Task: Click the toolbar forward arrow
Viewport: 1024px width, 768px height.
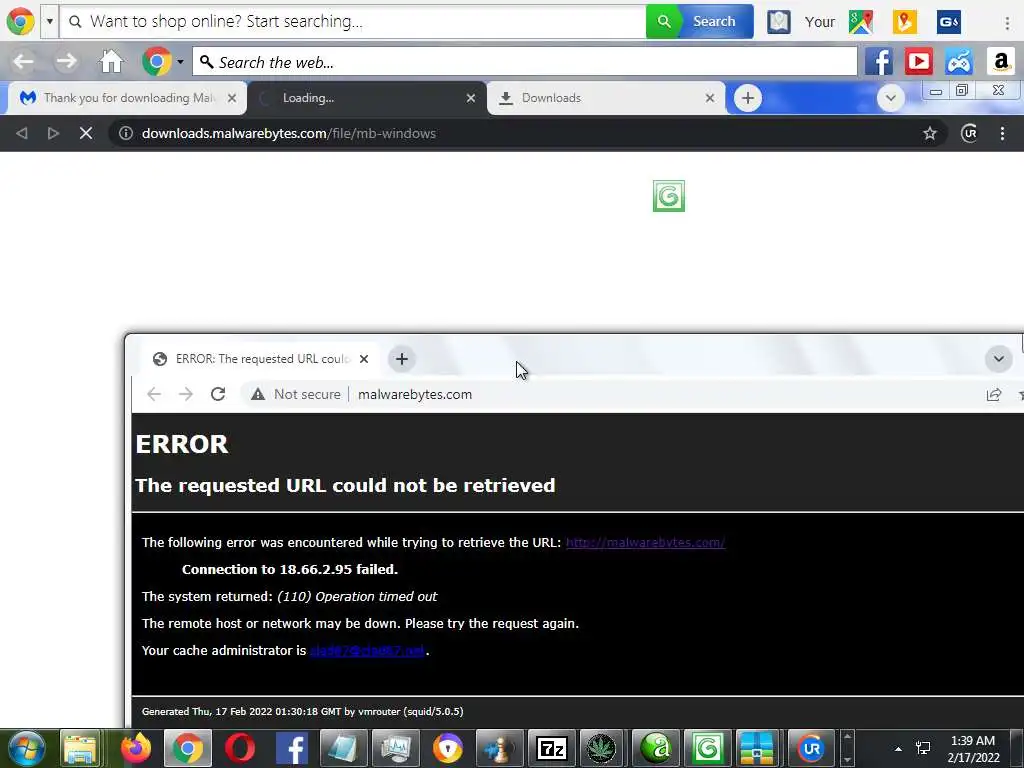Action: click(66, 62)
